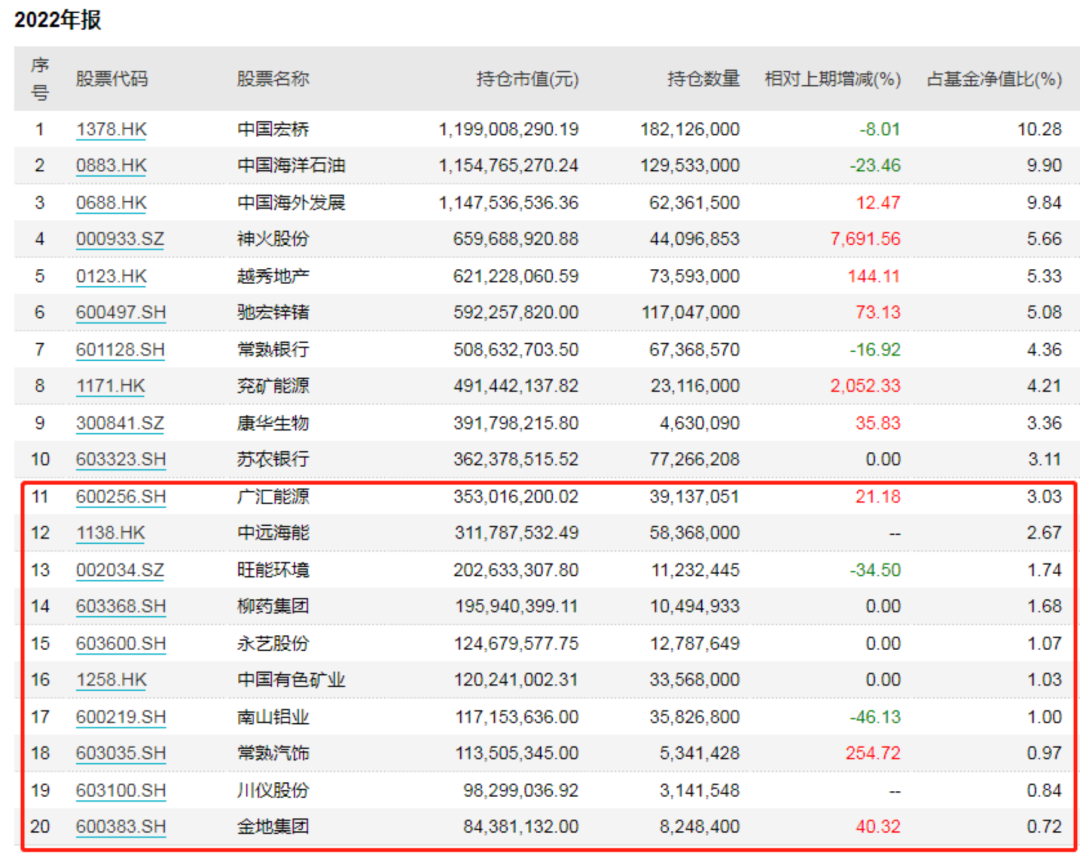Viewport: 1080px width, 861px height.
Task: Click the 0883.HK stock code link
Action: (x=111, y=166)
